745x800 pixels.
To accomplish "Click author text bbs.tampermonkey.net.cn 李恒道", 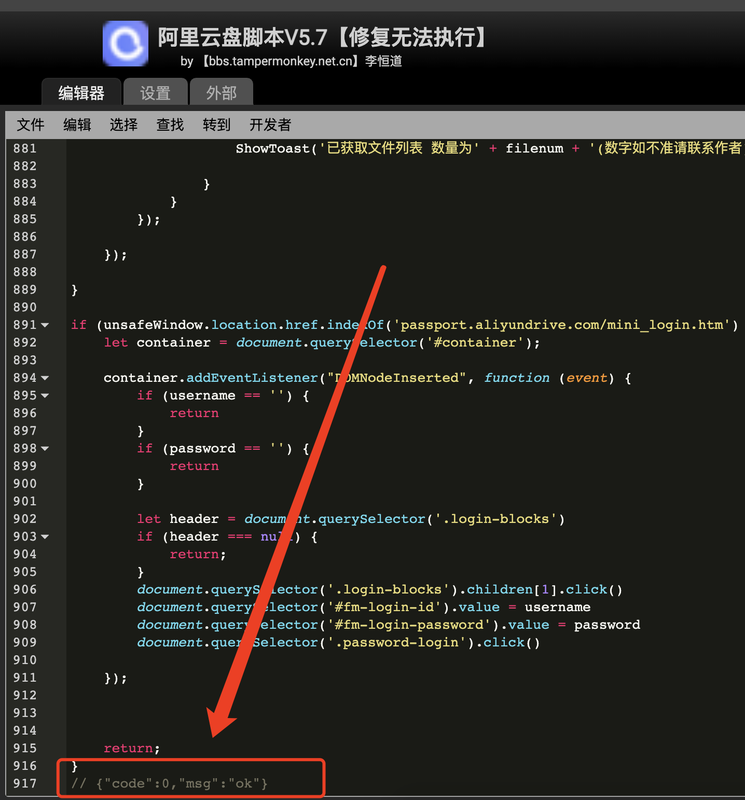I will pos(302,62).
